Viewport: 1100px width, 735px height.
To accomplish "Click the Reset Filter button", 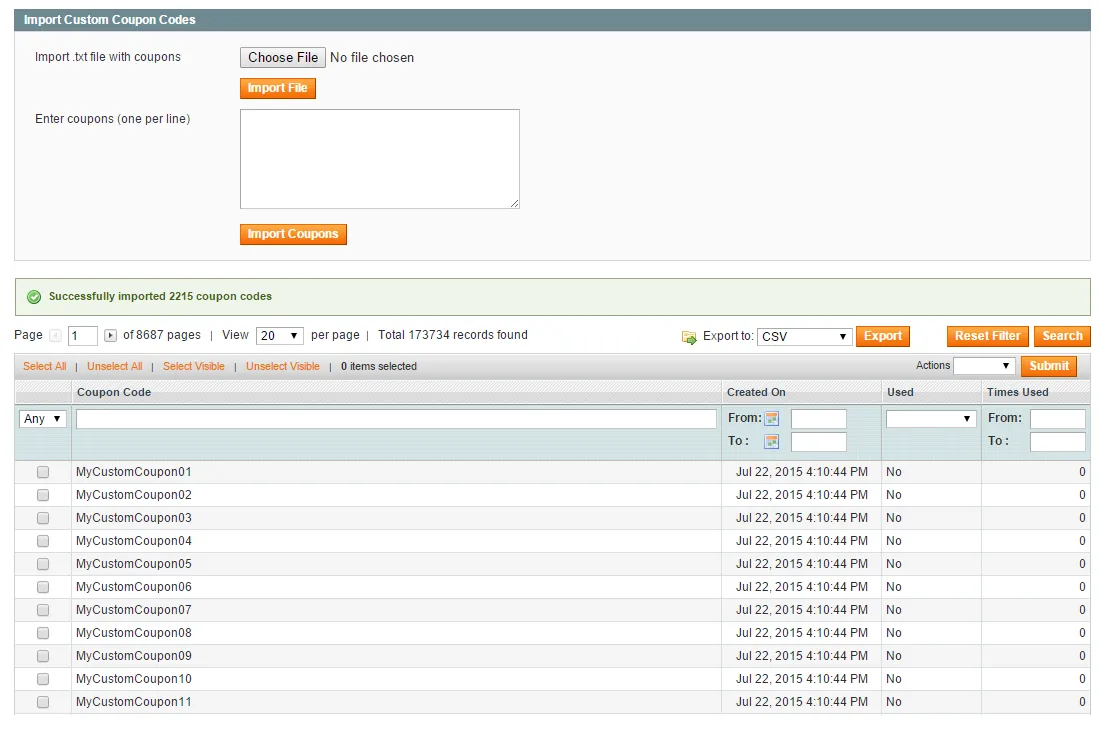I will coord(987,337).
